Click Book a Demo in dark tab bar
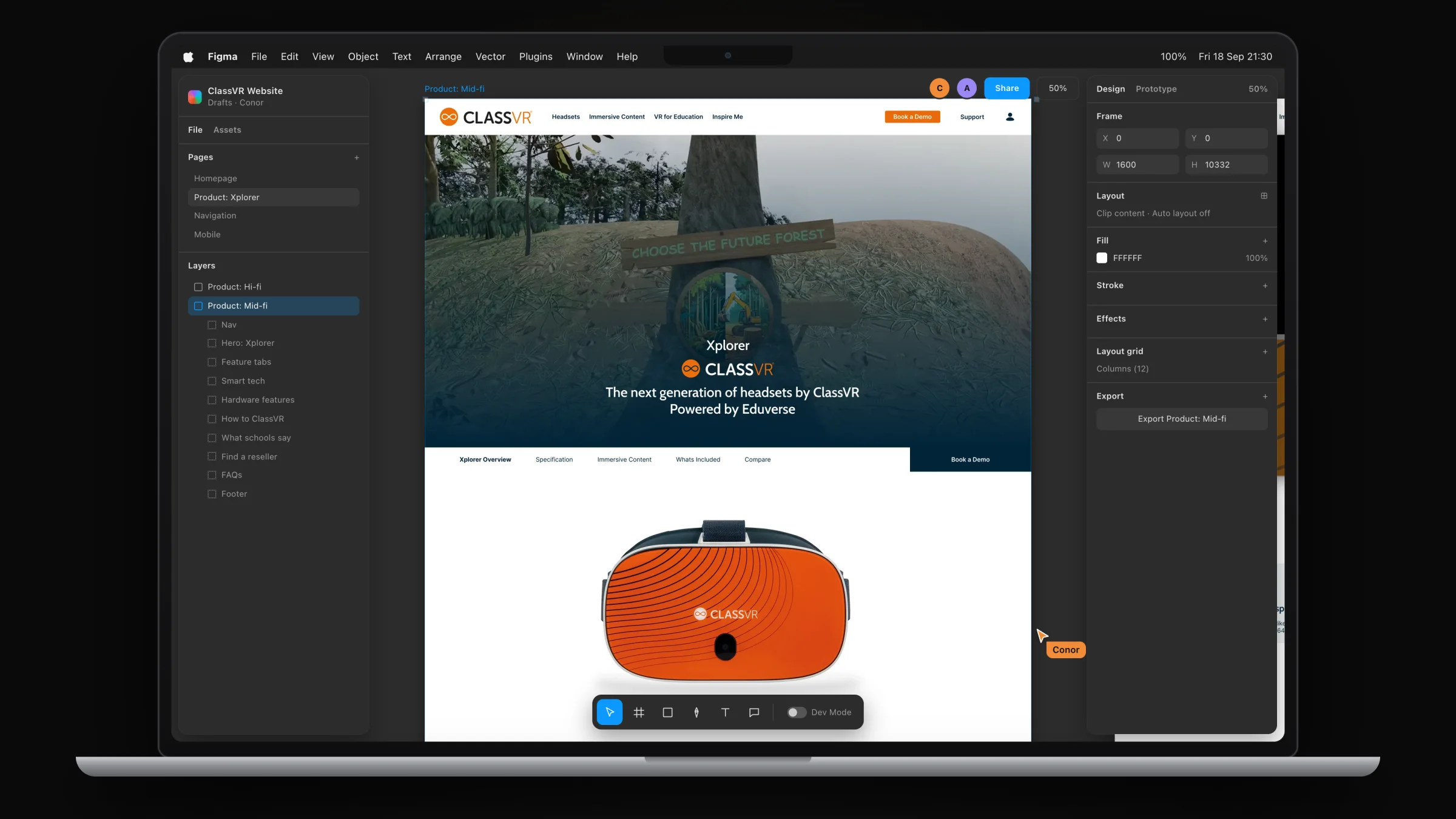This screenshot has height=819, width=1456. click(x=970, y=459)
